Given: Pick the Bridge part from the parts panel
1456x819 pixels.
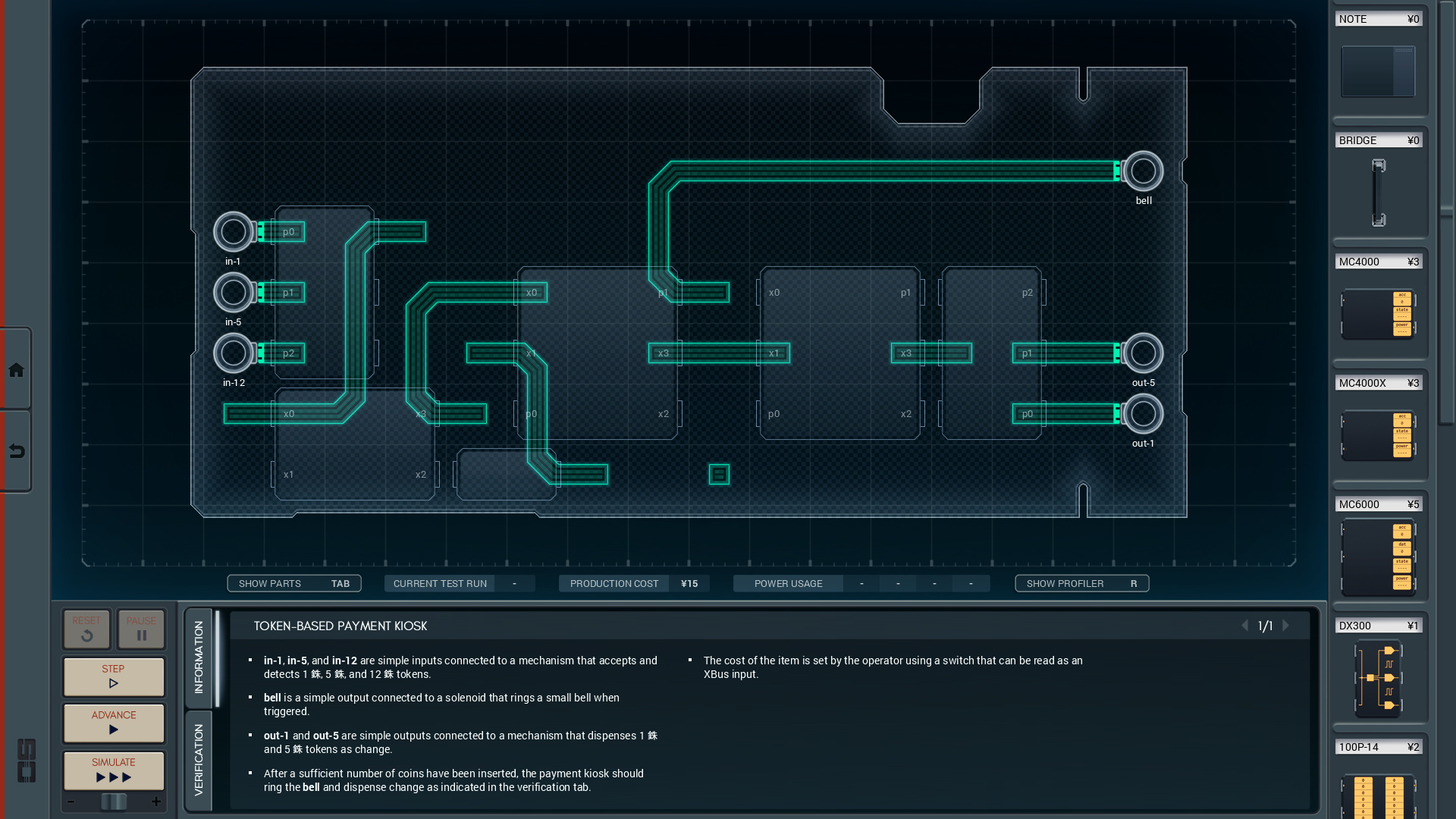Looking at the screenshot, I should coord(1378,192).
